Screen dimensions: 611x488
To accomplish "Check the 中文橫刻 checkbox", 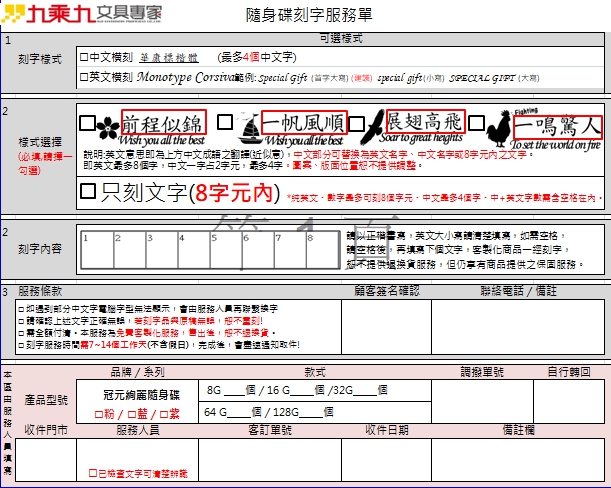I will (84, 58).
